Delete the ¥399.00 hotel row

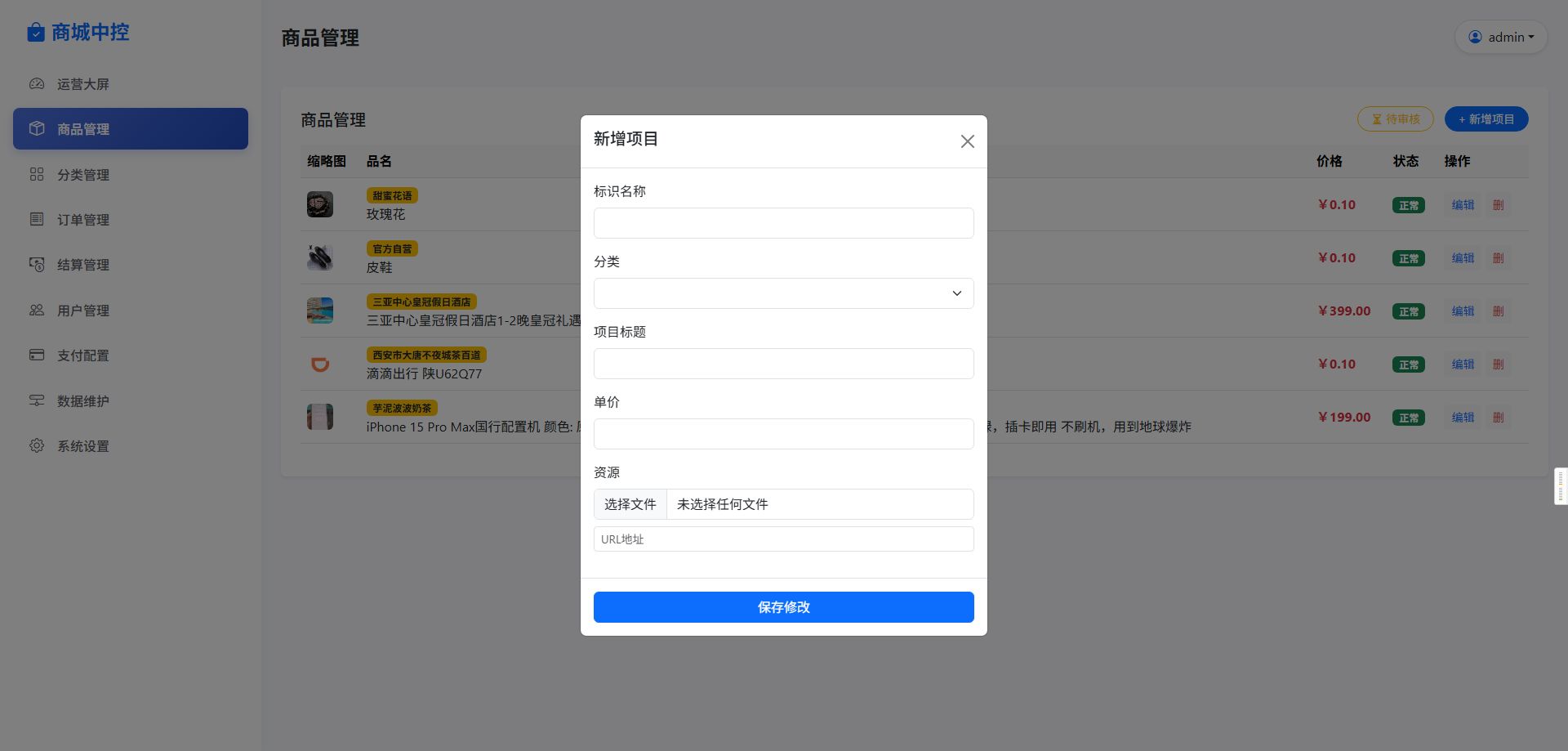click(1498, 311)
